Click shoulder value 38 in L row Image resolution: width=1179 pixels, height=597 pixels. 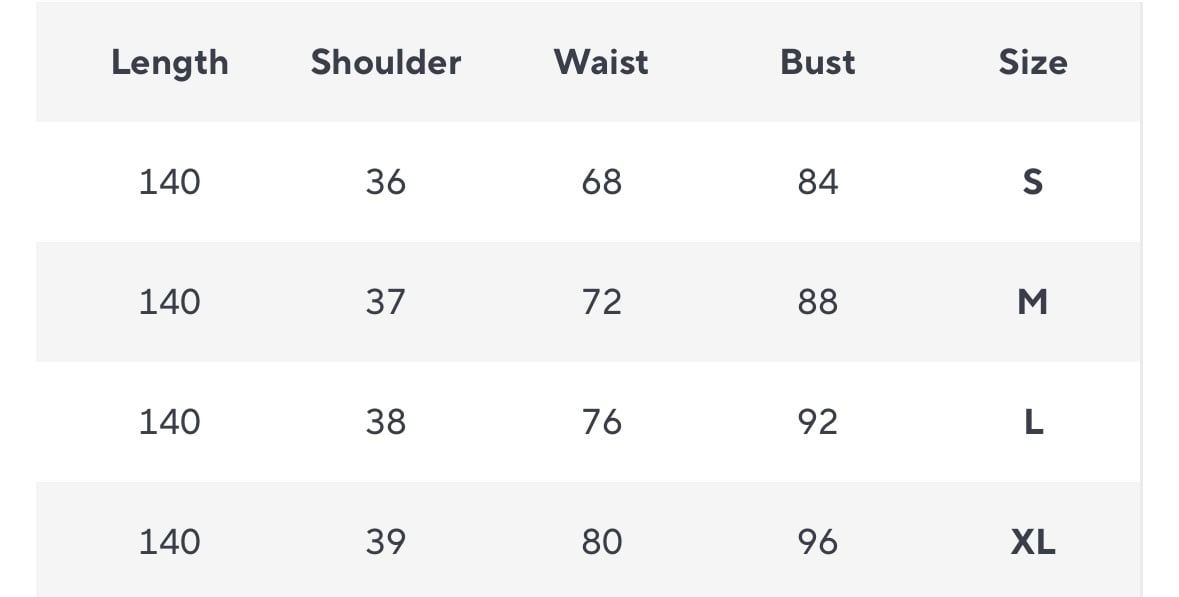click(x=386, y=422)
